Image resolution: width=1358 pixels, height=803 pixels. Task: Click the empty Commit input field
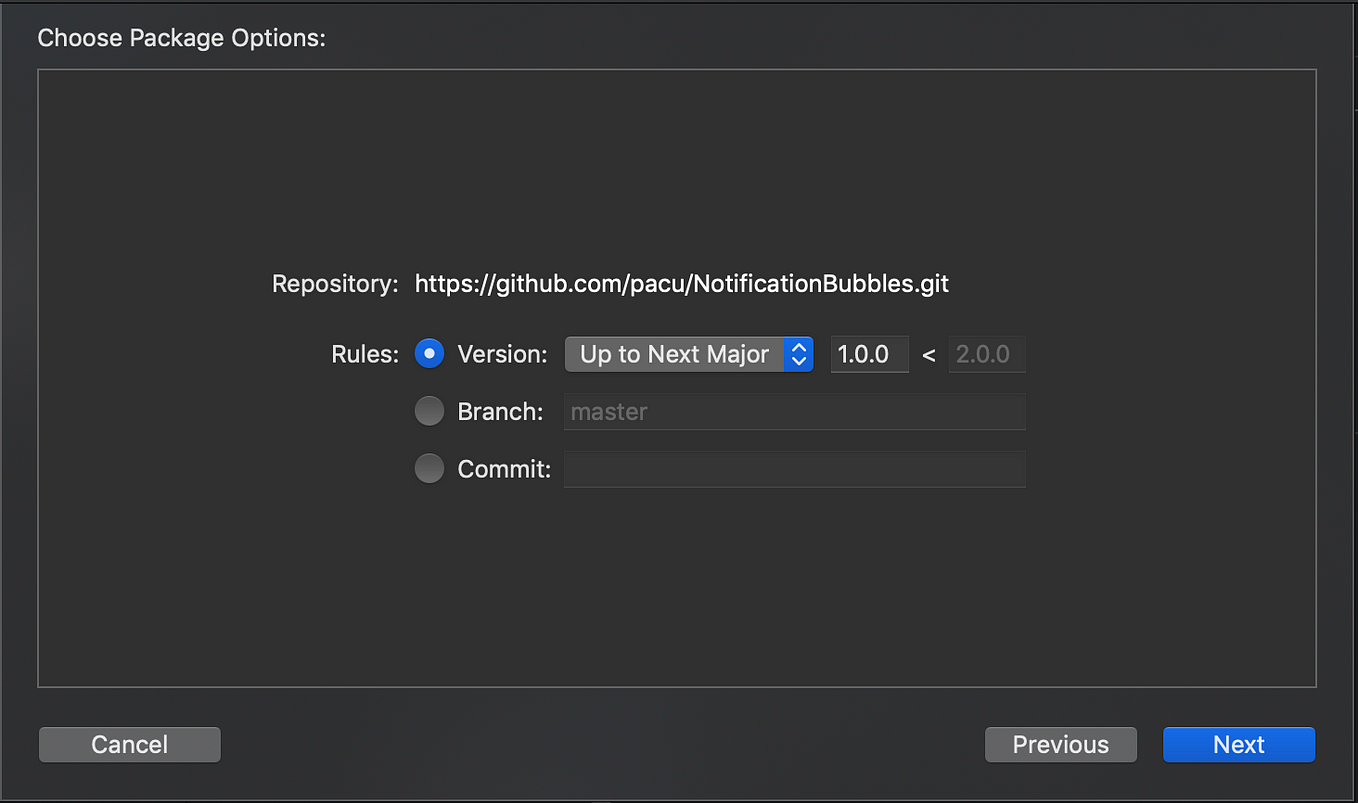pos(794,468)
